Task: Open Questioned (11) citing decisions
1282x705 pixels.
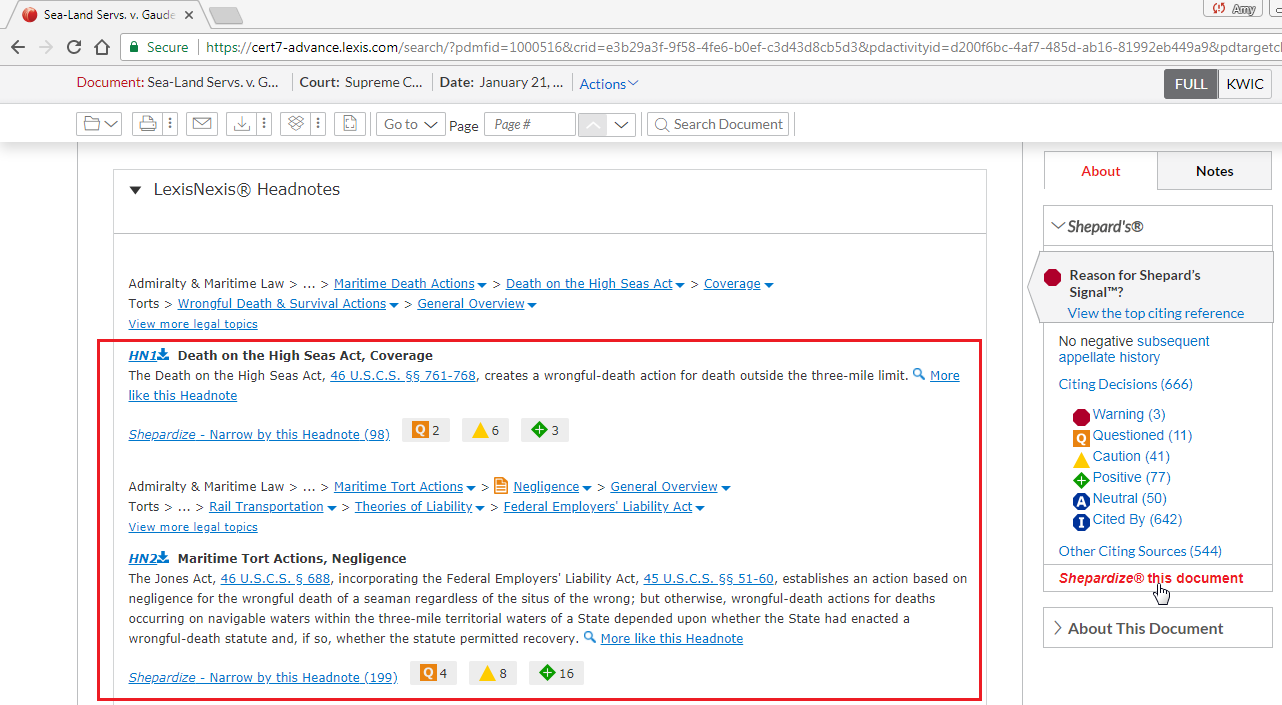Action: pyautogui.click(x=1142, y=435)
